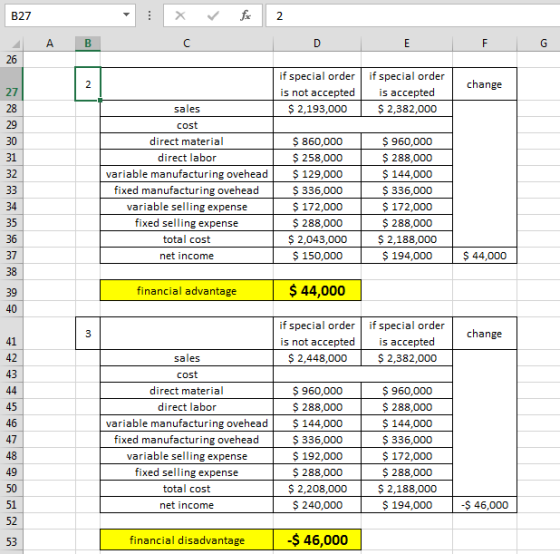This screenshot has width=560, height=554.
Task: Click the Insert Function fx icon
Action: (x=245, y=16)
